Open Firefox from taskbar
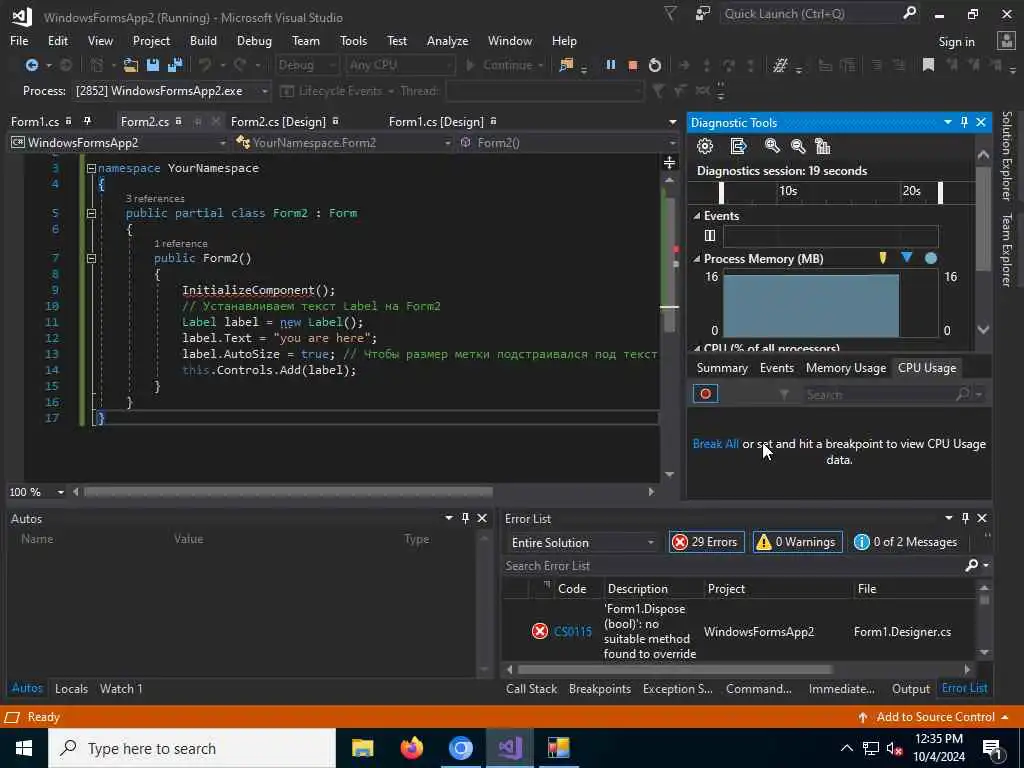The width and height of the screenshot is (1024, 768). tap(411, 748)
